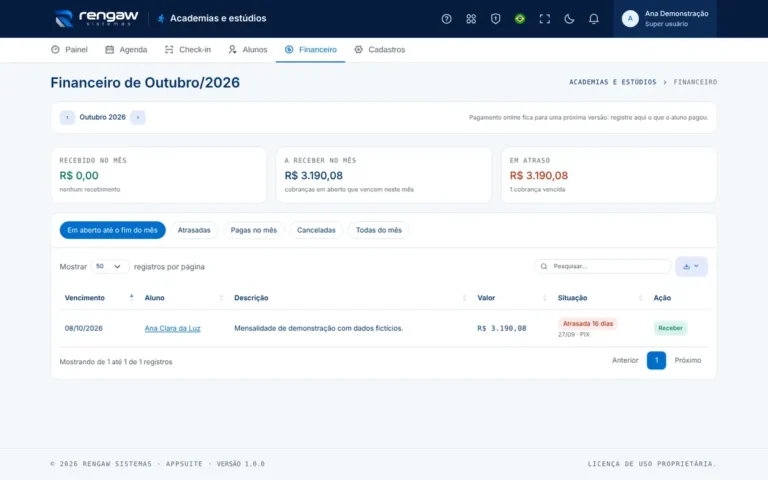Toggle fullscreen mode icon
This screenshot has width=768, height=480.
click(544, 19)
